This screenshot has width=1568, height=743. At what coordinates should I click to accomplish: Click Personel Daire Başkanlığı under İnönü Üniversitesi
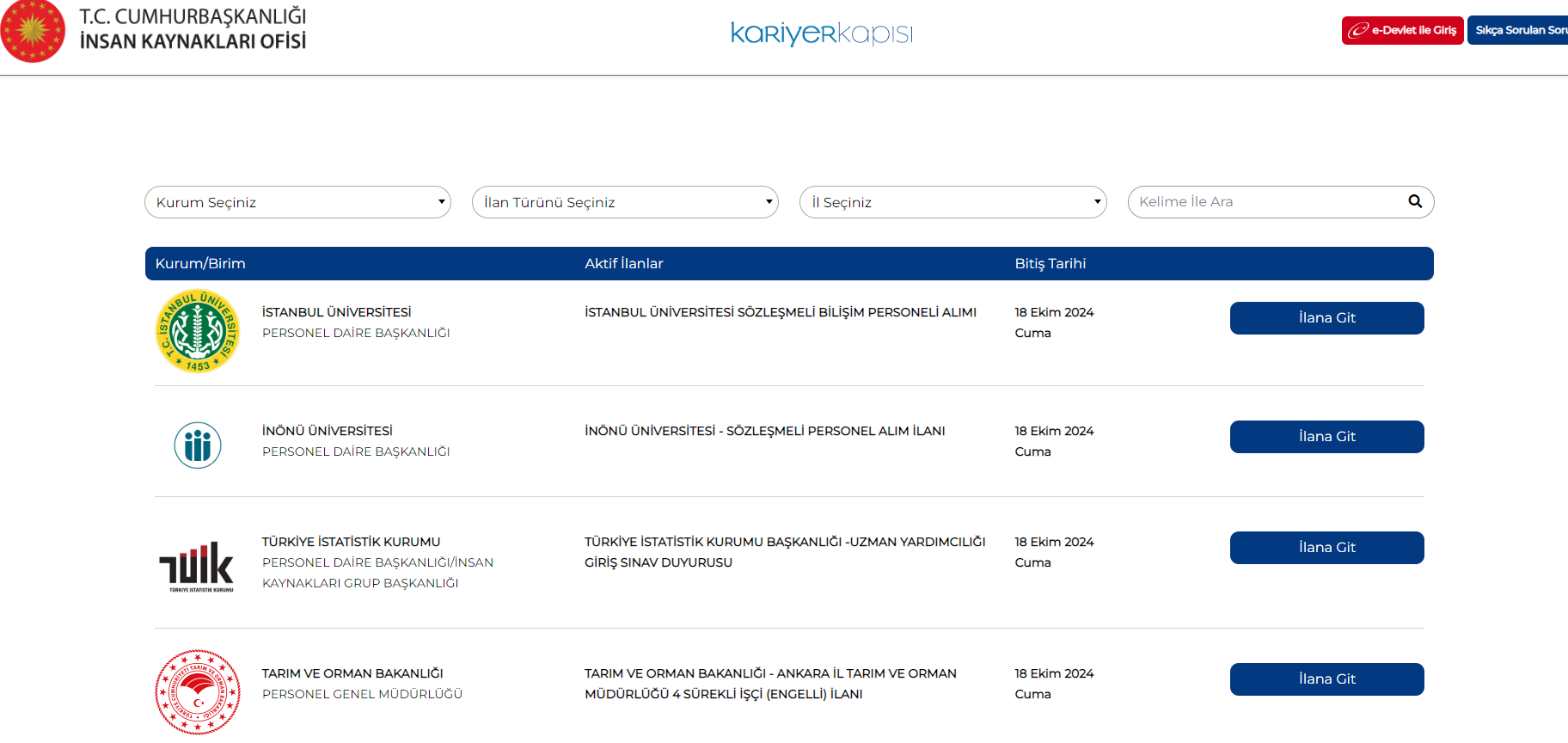click(x=356, y=451)
